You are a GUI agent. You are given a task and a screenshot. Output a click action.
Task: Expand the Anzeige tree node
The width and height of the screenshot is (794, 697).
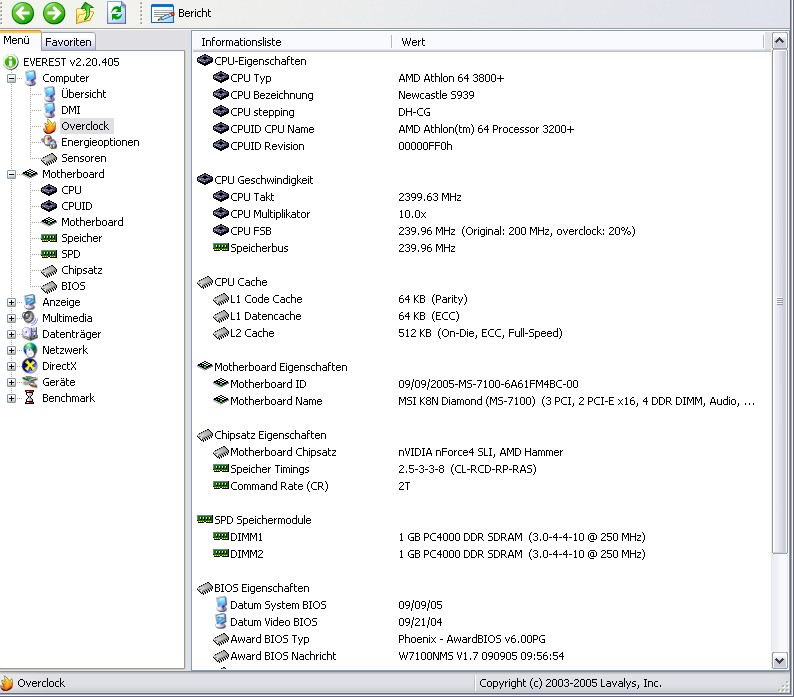point(11,302)
